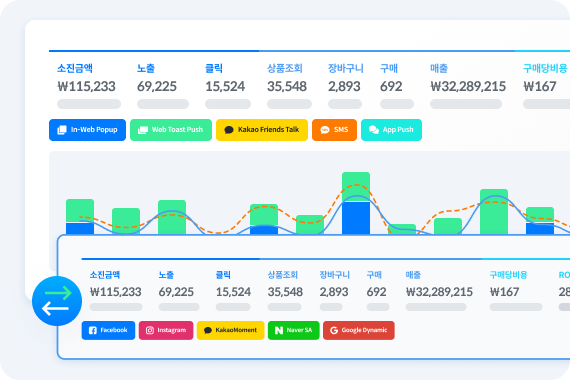Click the lower panel 노출 label
This screenshot has width=570, height=380.
tap(166, 275)
